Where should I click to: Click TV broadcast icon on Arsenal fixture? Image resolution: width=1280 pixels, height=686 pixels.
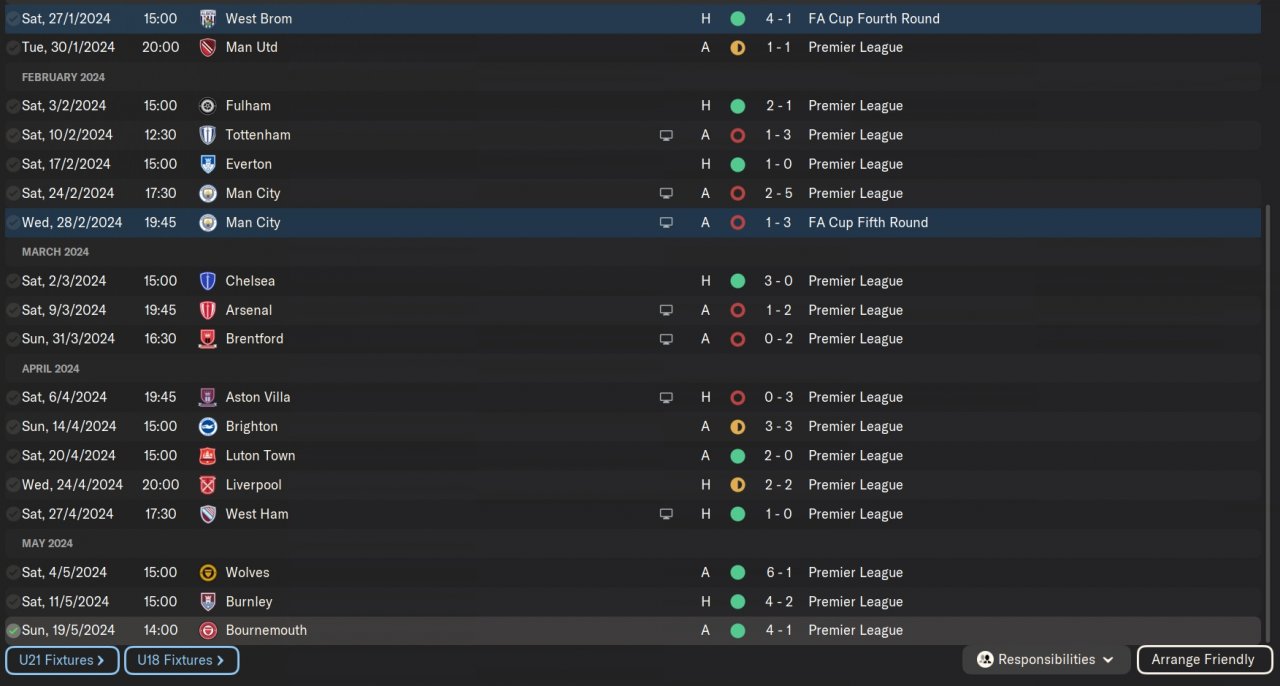point(666,311)
